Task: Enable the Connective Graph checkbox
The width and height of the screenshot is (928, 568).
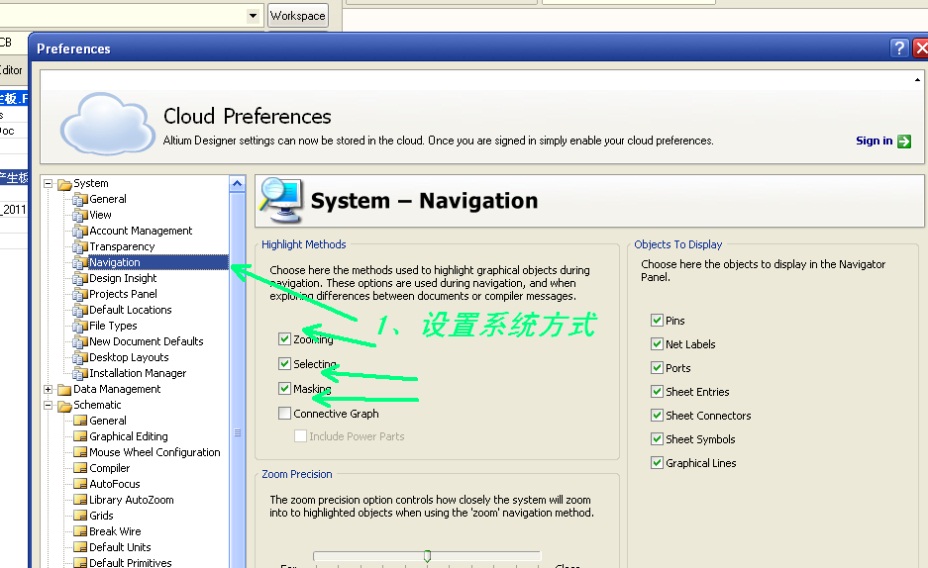Action: click(x=285, y=413)
